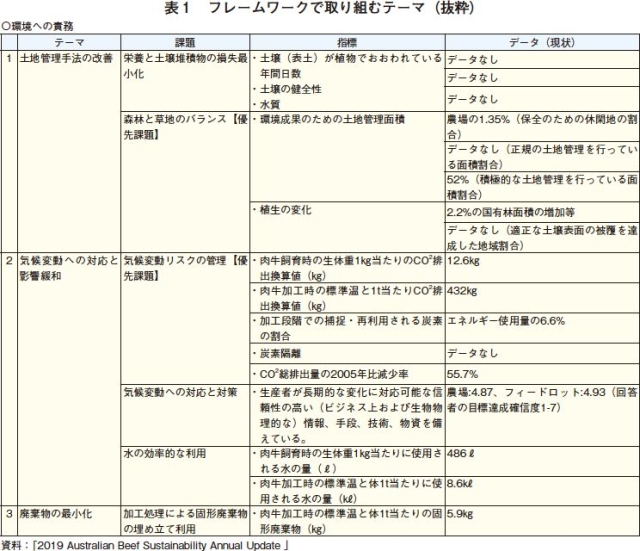Click indicator 'CO2総排出量の2005年比減少率'
640x551 pixels.
click(x=334, y=374)
